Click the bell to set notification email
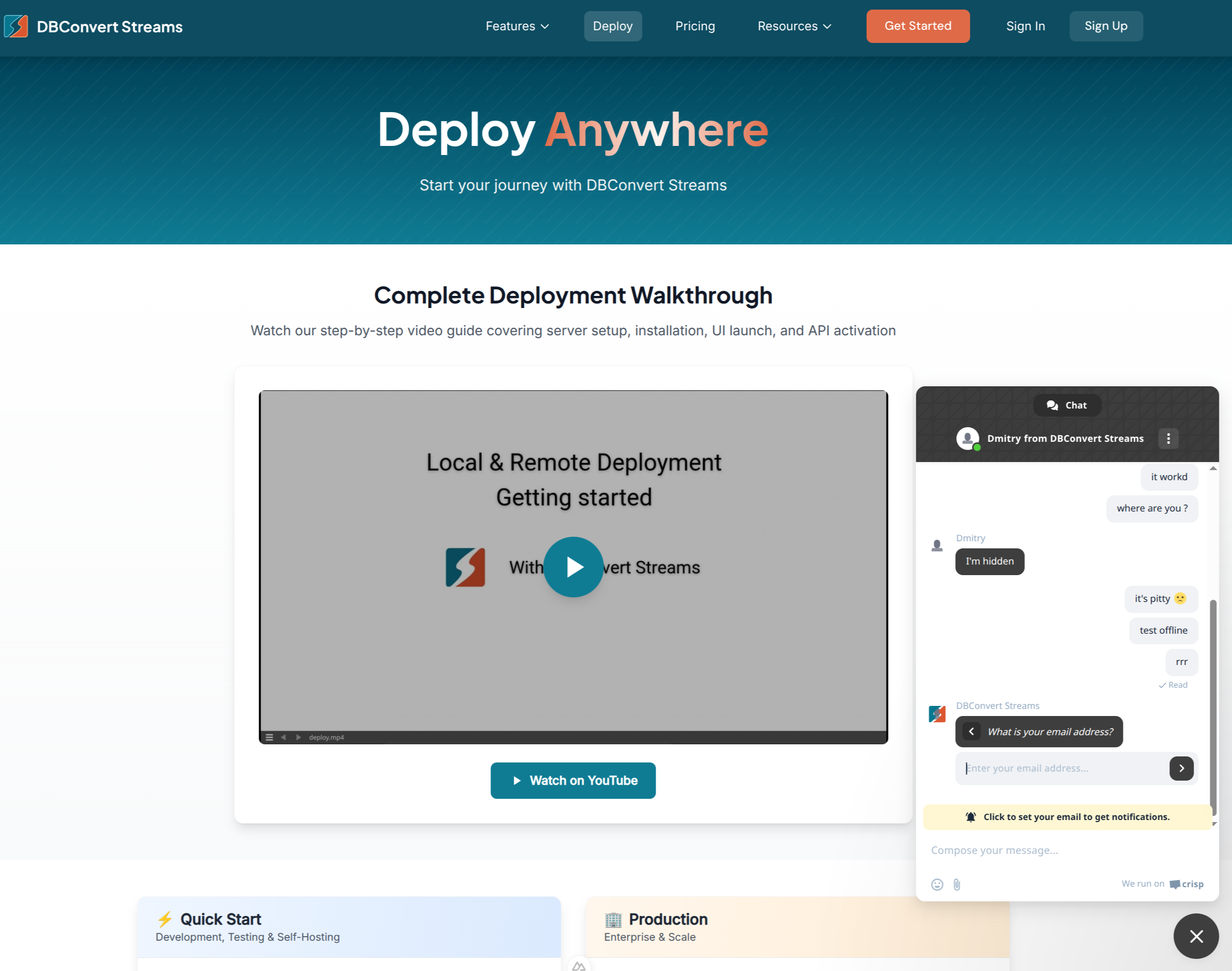The height and width of the screenshot is (971, 1232). coord(971,817)
